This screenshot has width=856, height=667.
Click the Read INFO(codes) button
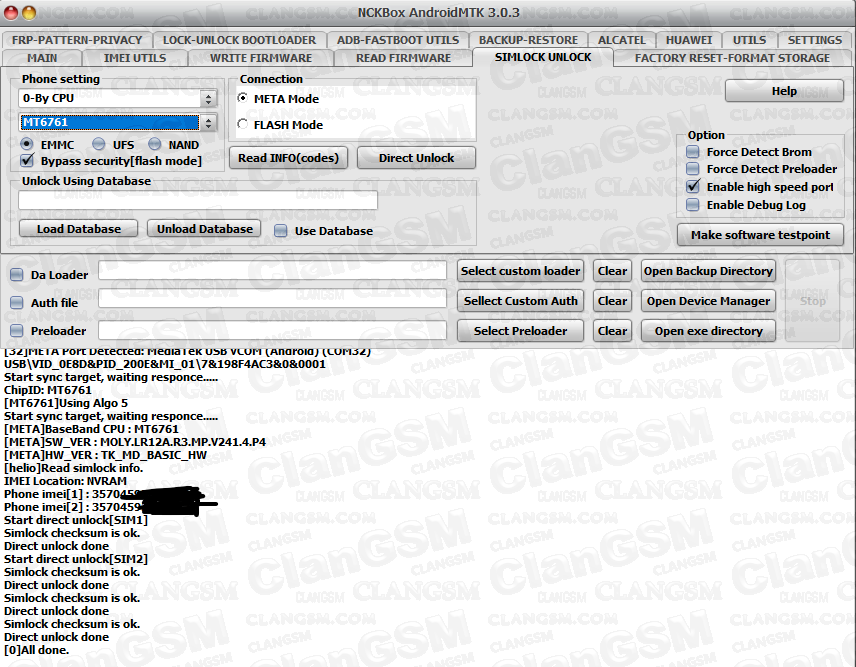288,158
